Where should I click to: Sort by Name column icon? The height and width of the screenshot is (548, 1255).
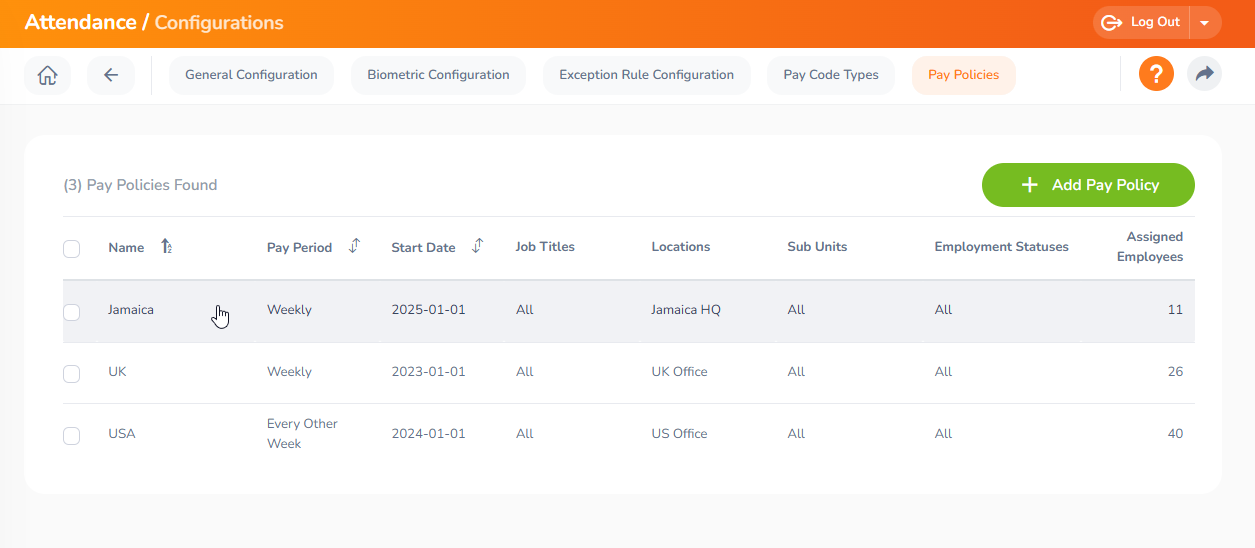coord(167,247)
